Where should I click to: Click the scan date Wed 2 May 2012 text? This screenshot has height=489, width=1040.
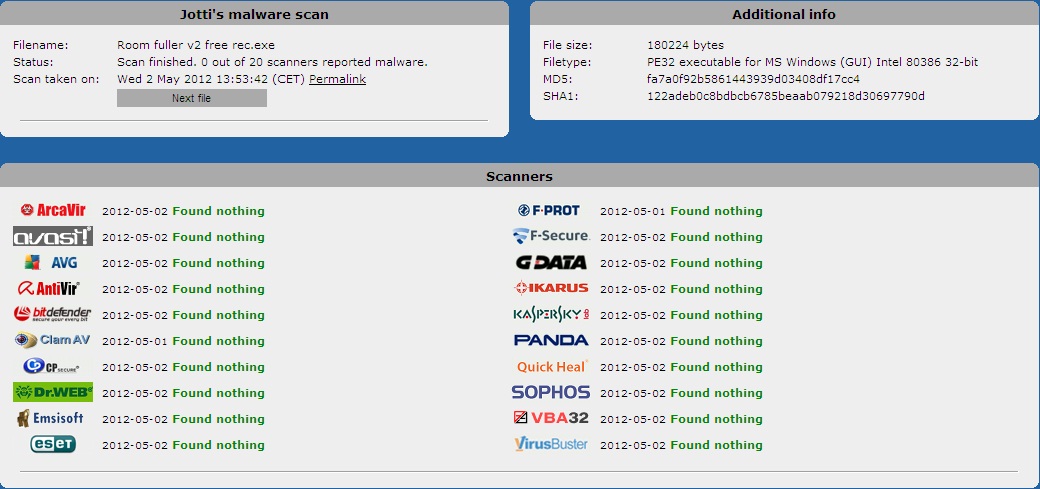pos(212,79)
